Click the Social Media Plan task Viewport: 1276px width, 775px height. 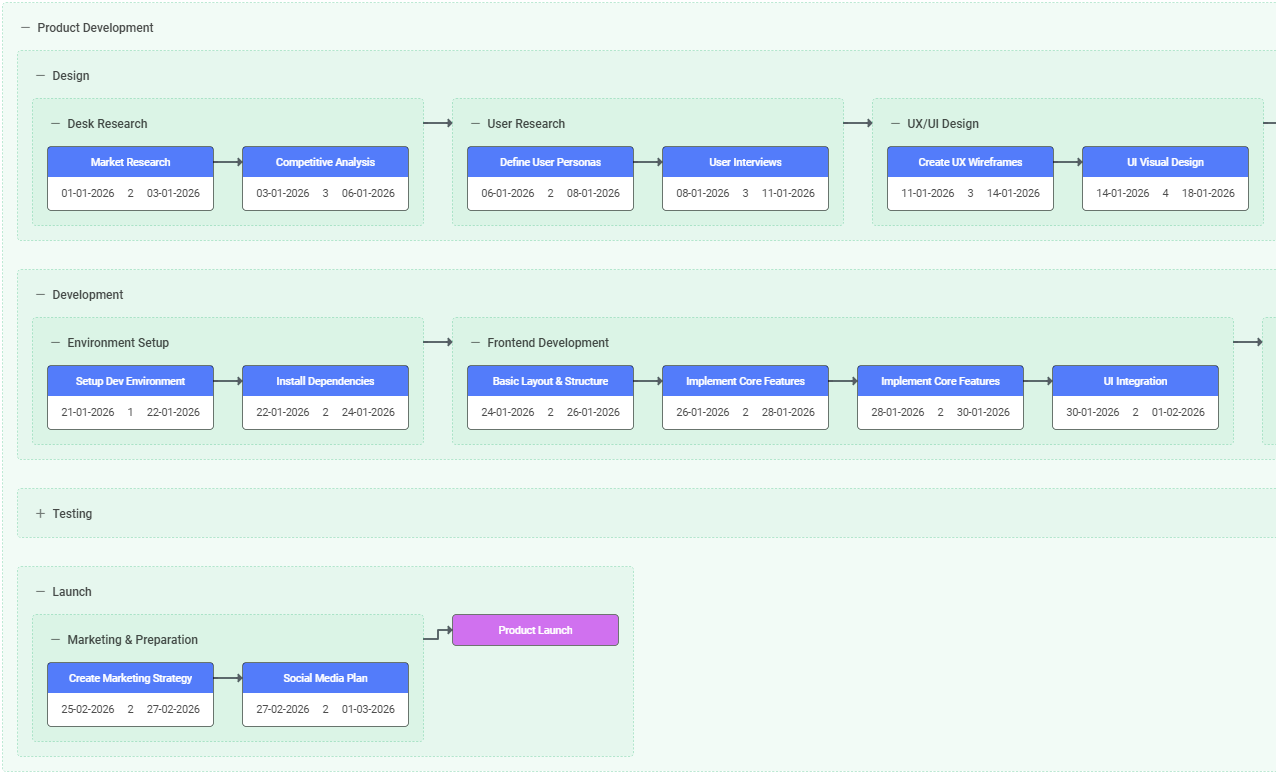click(325, 678)
